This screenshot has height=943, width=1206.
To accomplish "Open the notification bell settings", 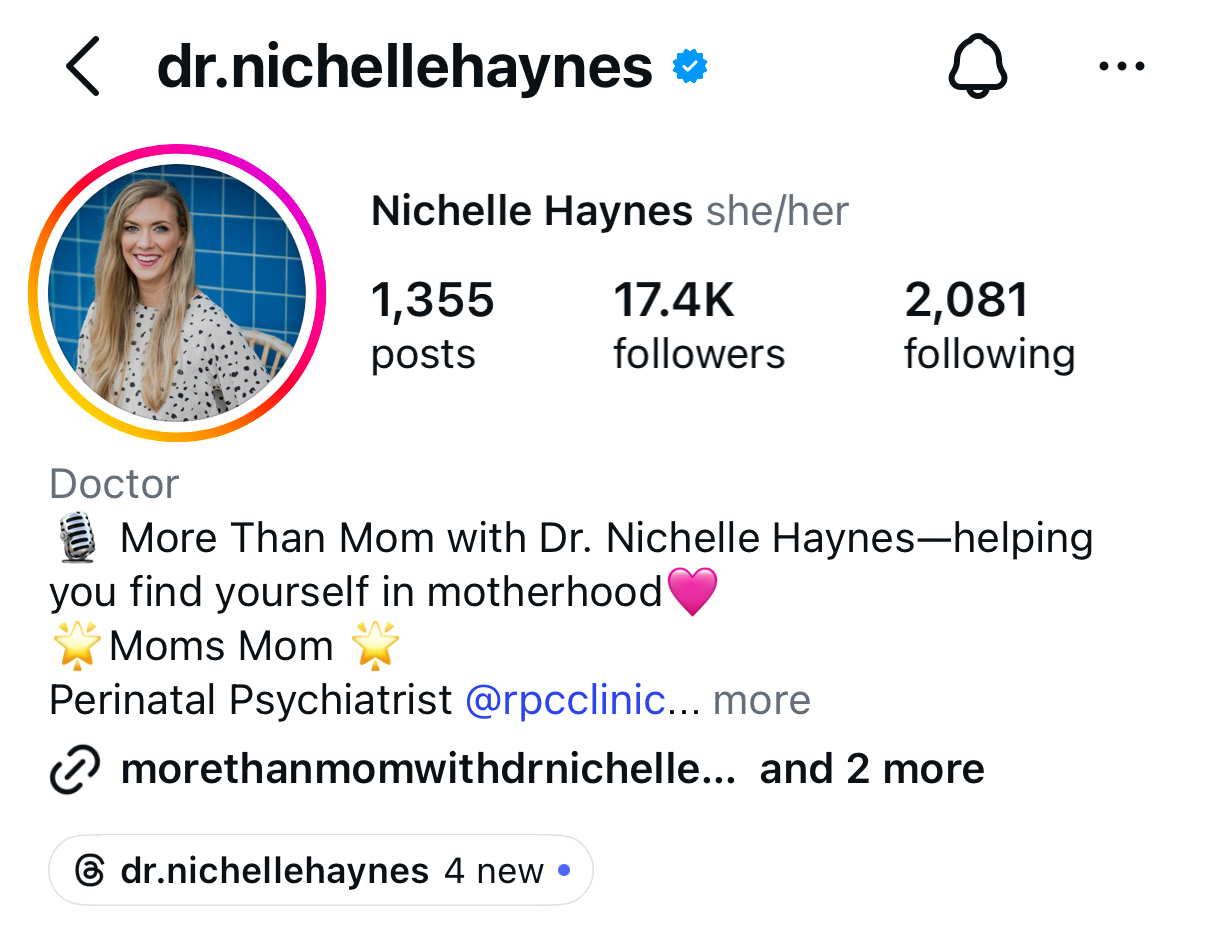I will (x=976, y=68).
